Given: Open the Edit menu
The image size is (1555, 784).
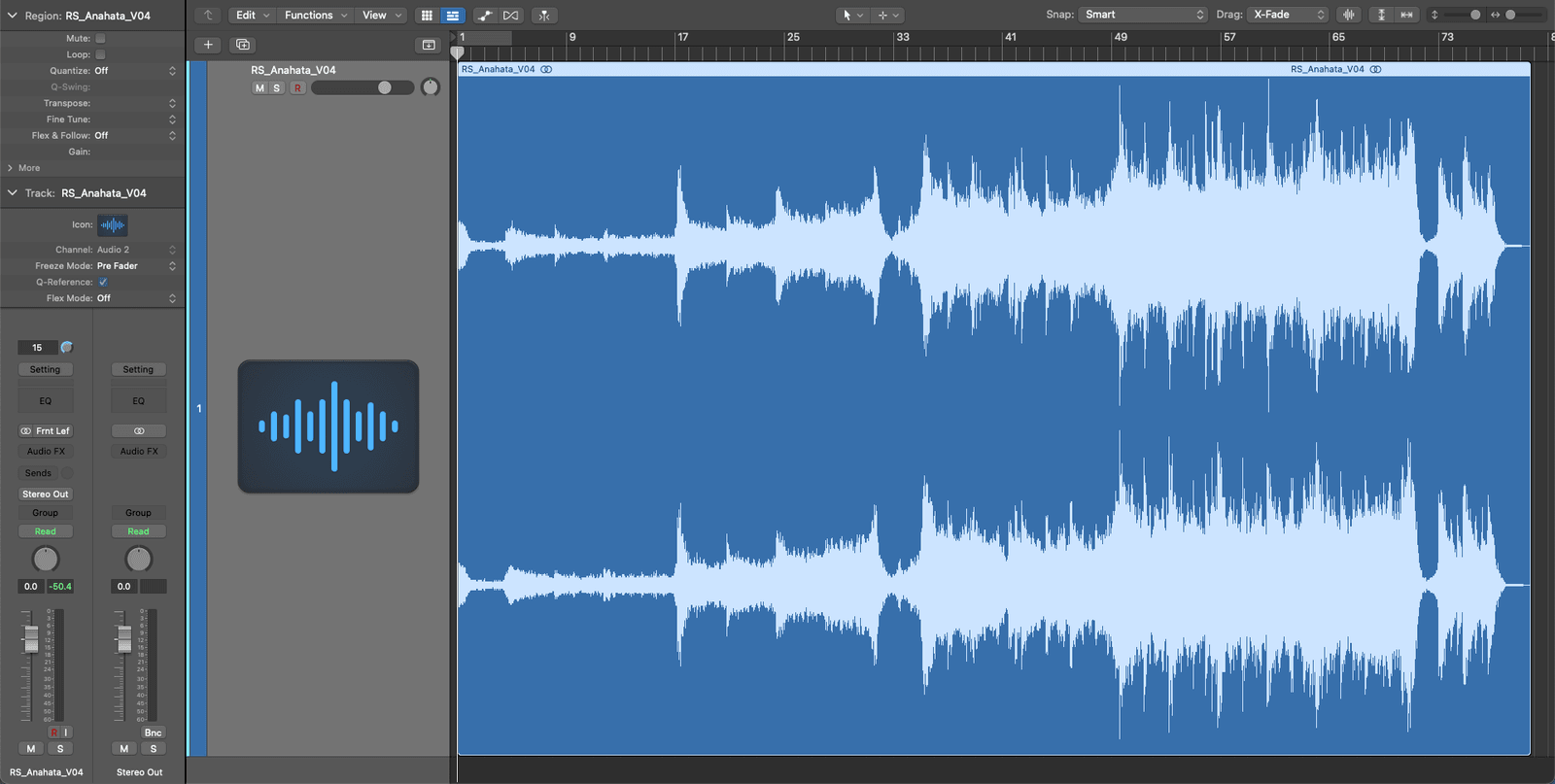Looking at the screenshot, I should [253, 15].
